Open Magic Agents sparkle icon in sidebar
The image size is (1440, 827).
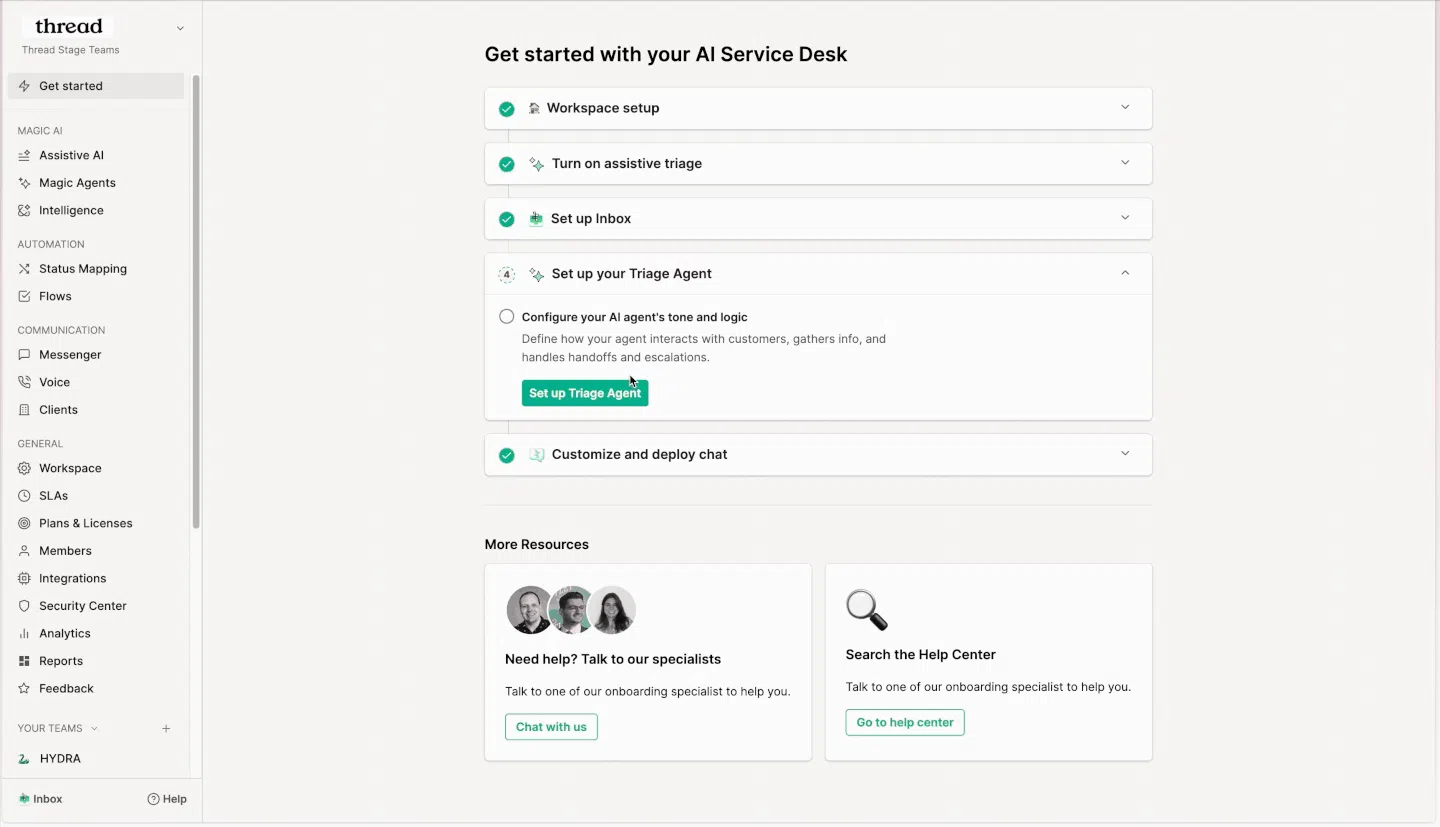25,183
